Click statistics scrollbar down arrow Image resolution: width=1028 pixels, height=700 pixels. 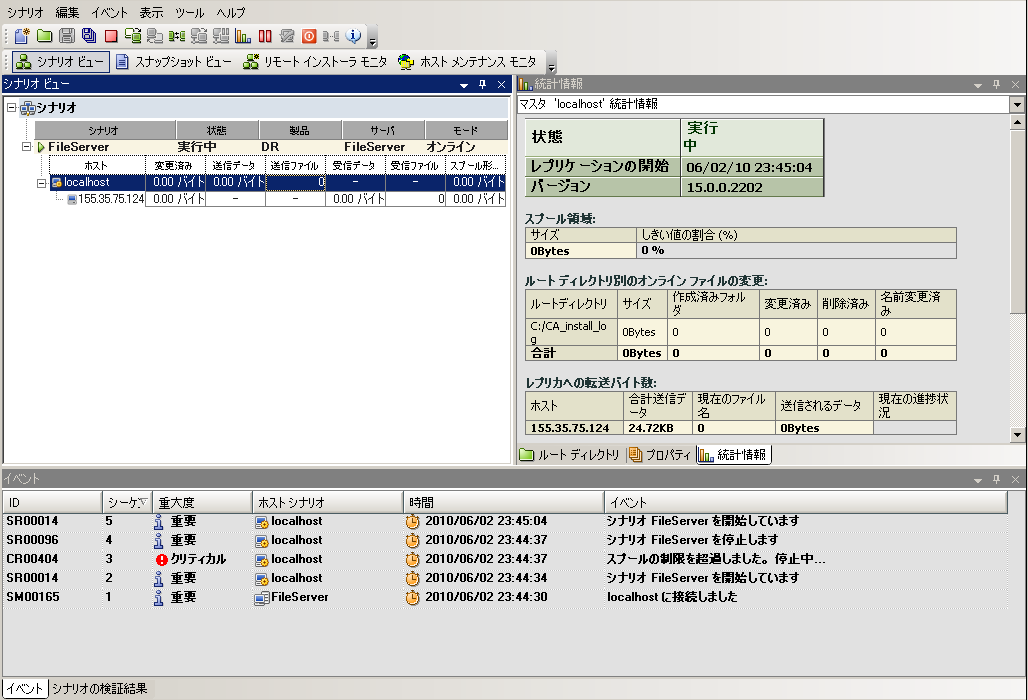(x=1018, y=435)
